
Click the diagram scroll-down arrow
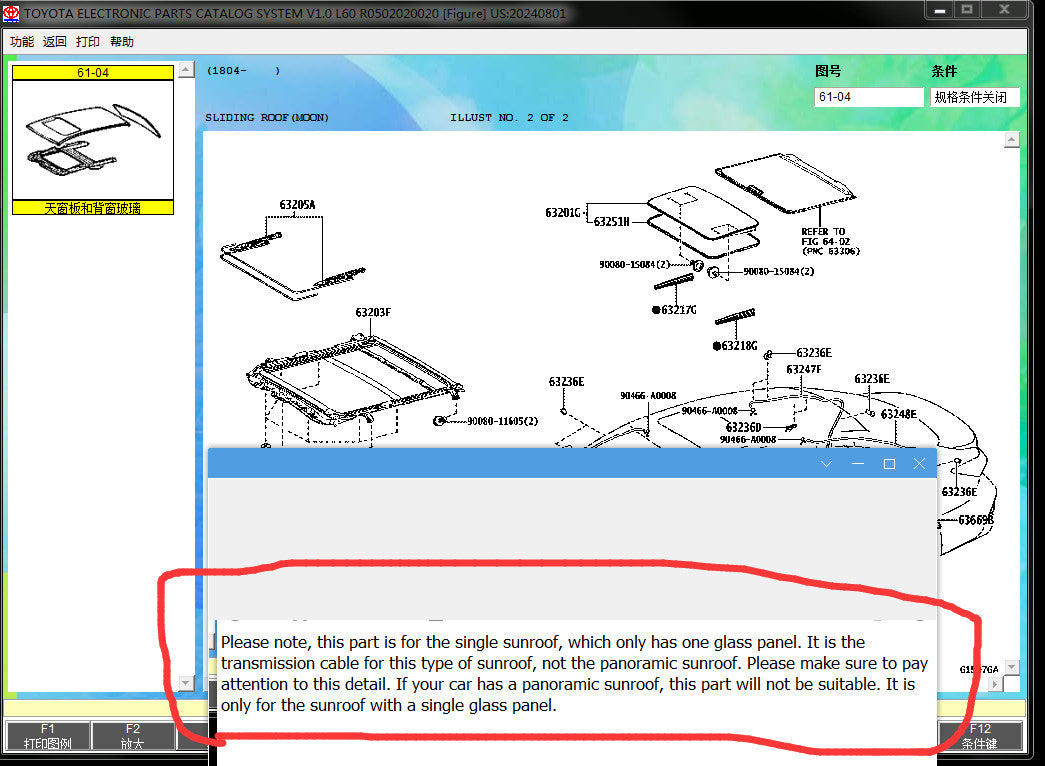[1012, 667]
